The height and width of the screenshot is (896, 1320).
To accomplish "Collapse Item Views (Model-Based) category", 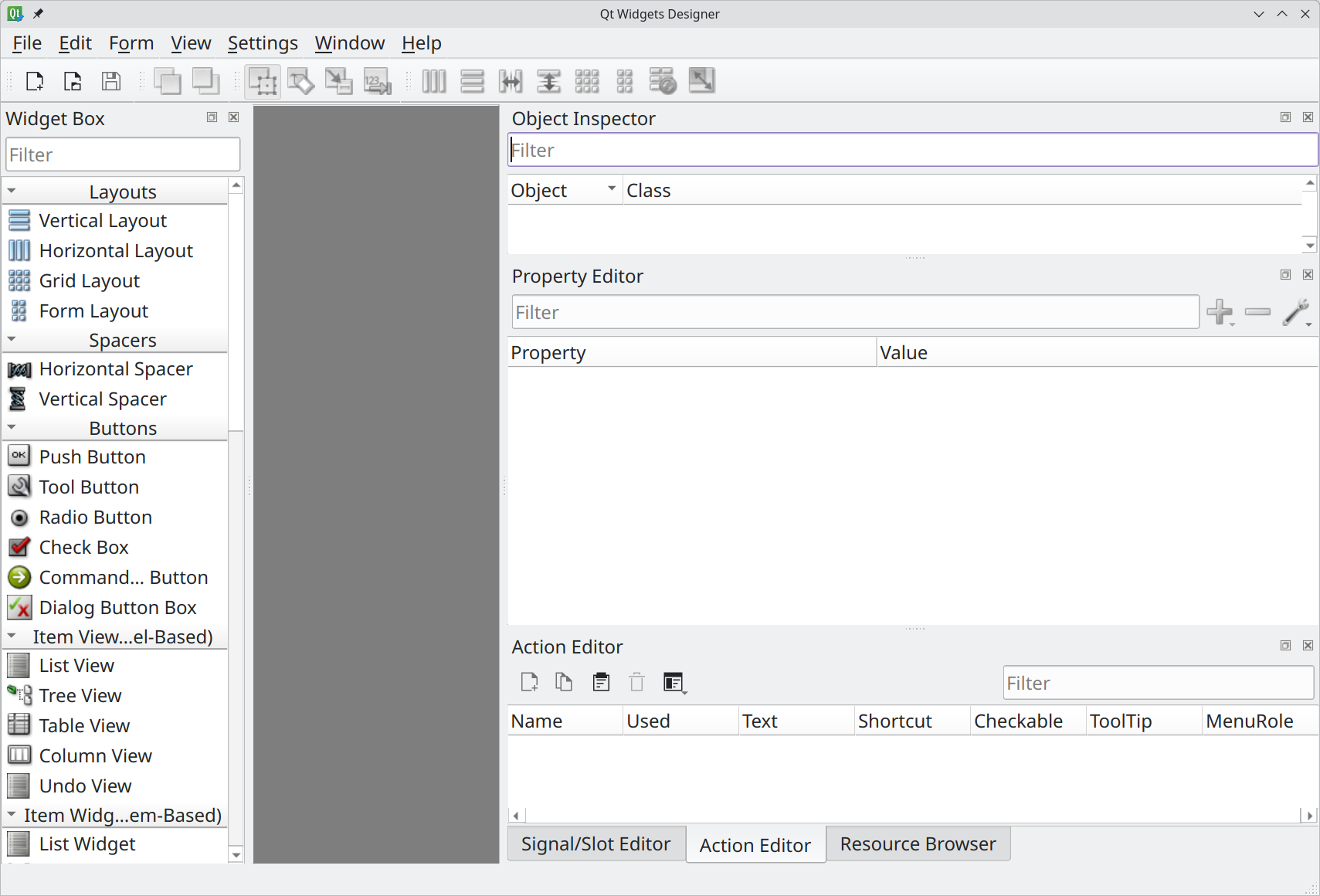I will point(12,636).
